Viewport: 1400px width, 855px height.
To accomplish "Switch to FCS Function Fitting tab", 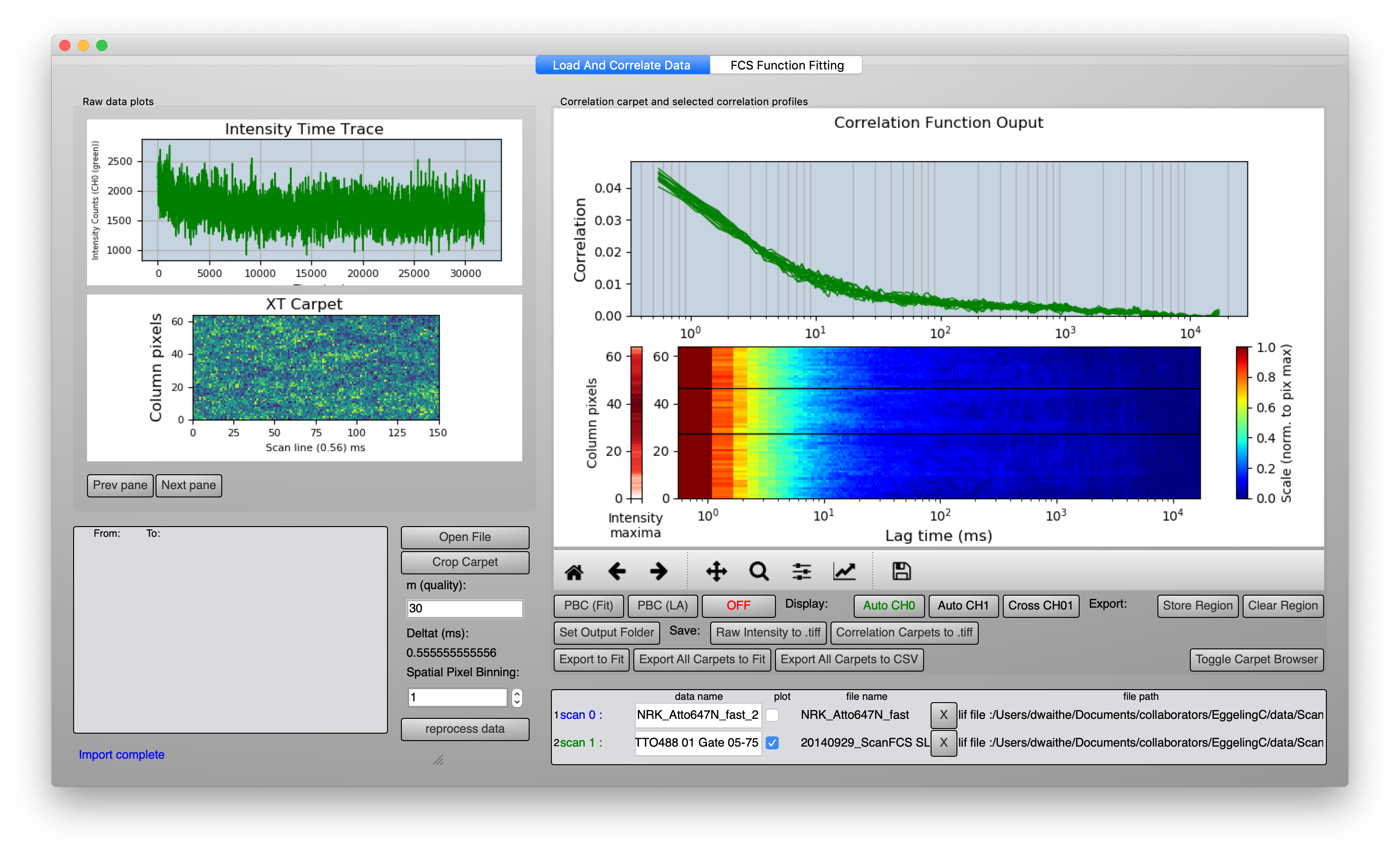I will click(787, 65).
